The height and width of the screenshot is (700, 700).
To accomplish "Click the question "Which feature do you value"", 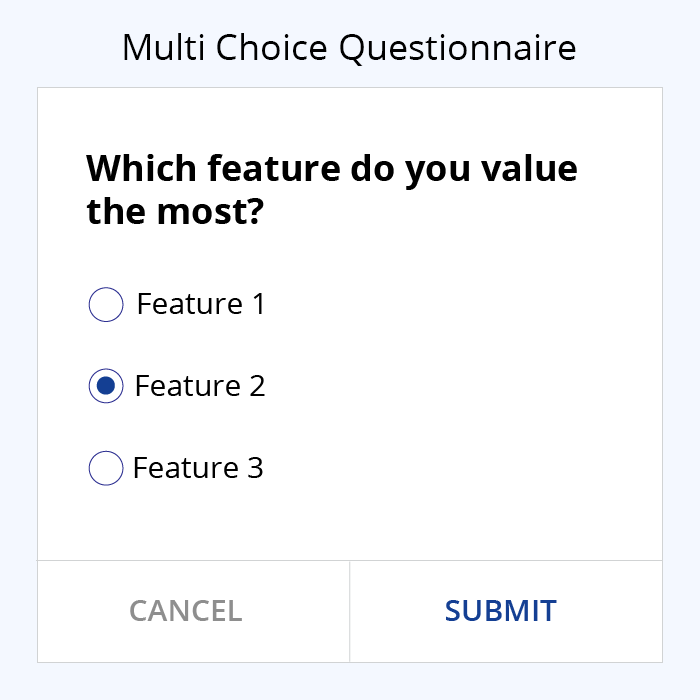I will click(x=332, y=169).
